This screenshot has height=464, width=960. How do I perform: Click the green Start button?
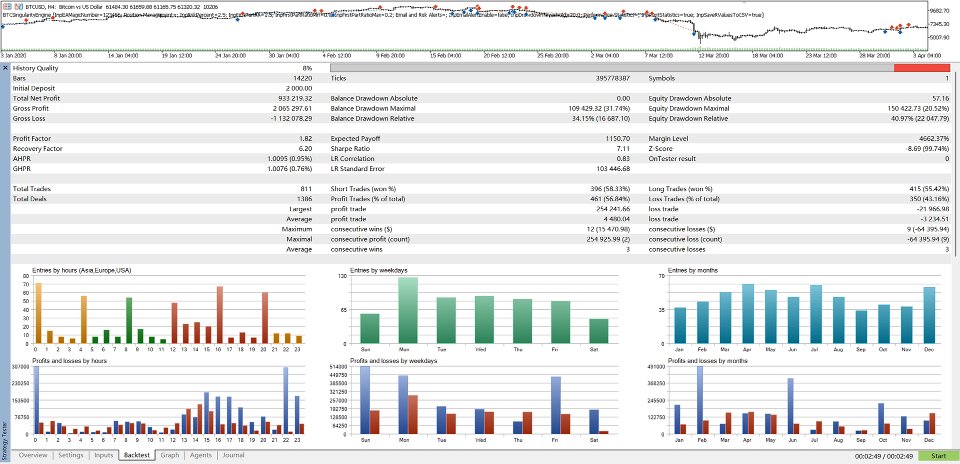[x=937, y=456]
